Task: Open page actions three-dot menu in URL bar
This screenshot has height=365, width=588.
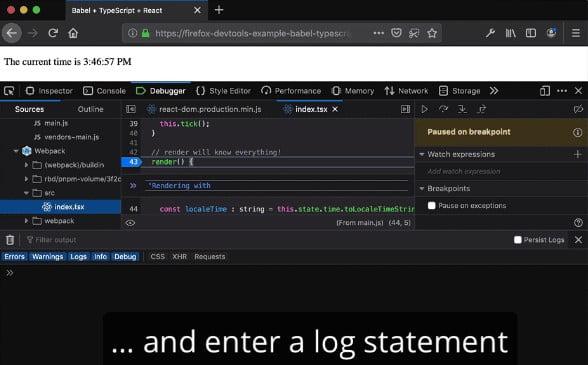Action: [378, 33]
